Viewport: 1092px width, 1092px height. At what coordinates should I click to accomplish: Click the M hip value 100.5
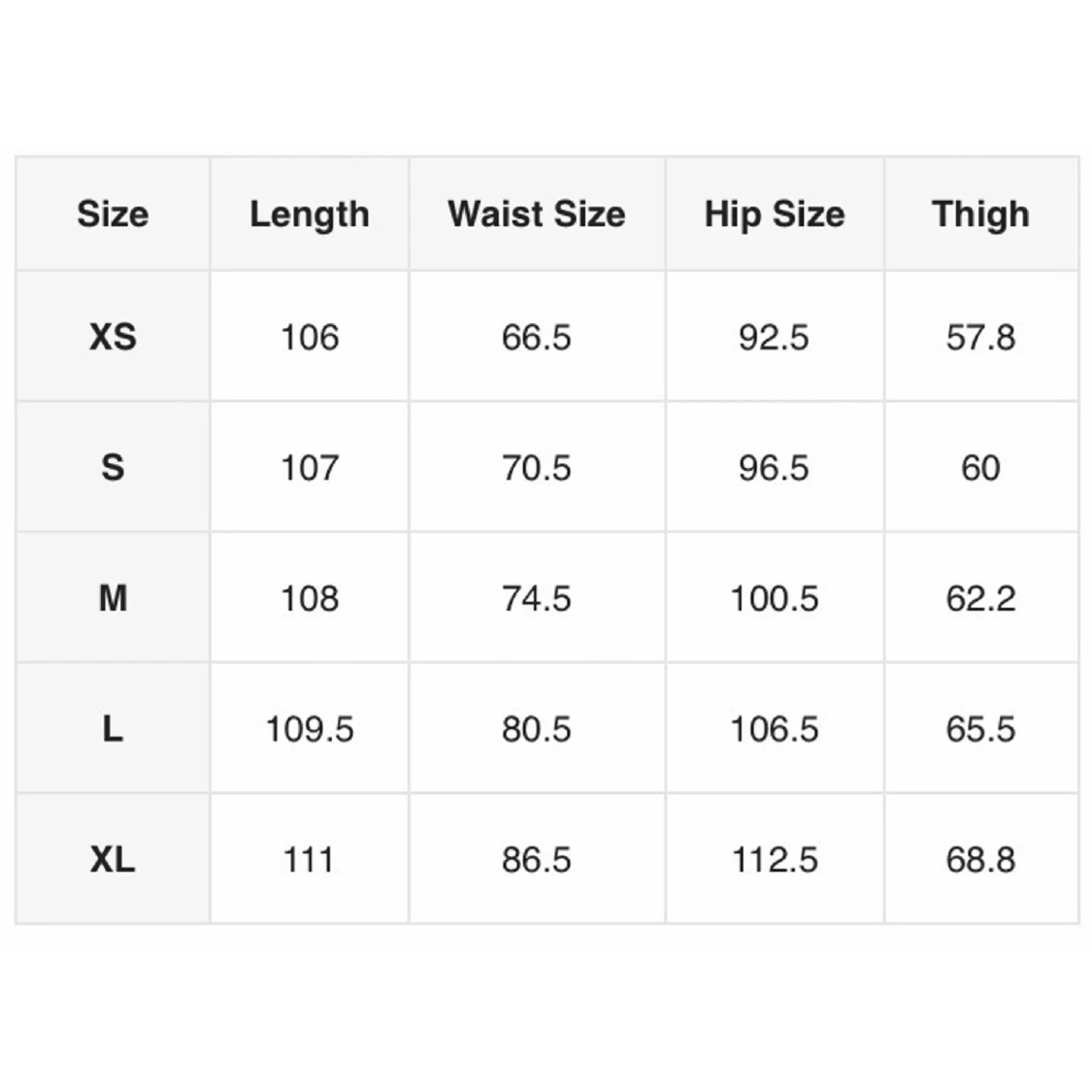775,599
